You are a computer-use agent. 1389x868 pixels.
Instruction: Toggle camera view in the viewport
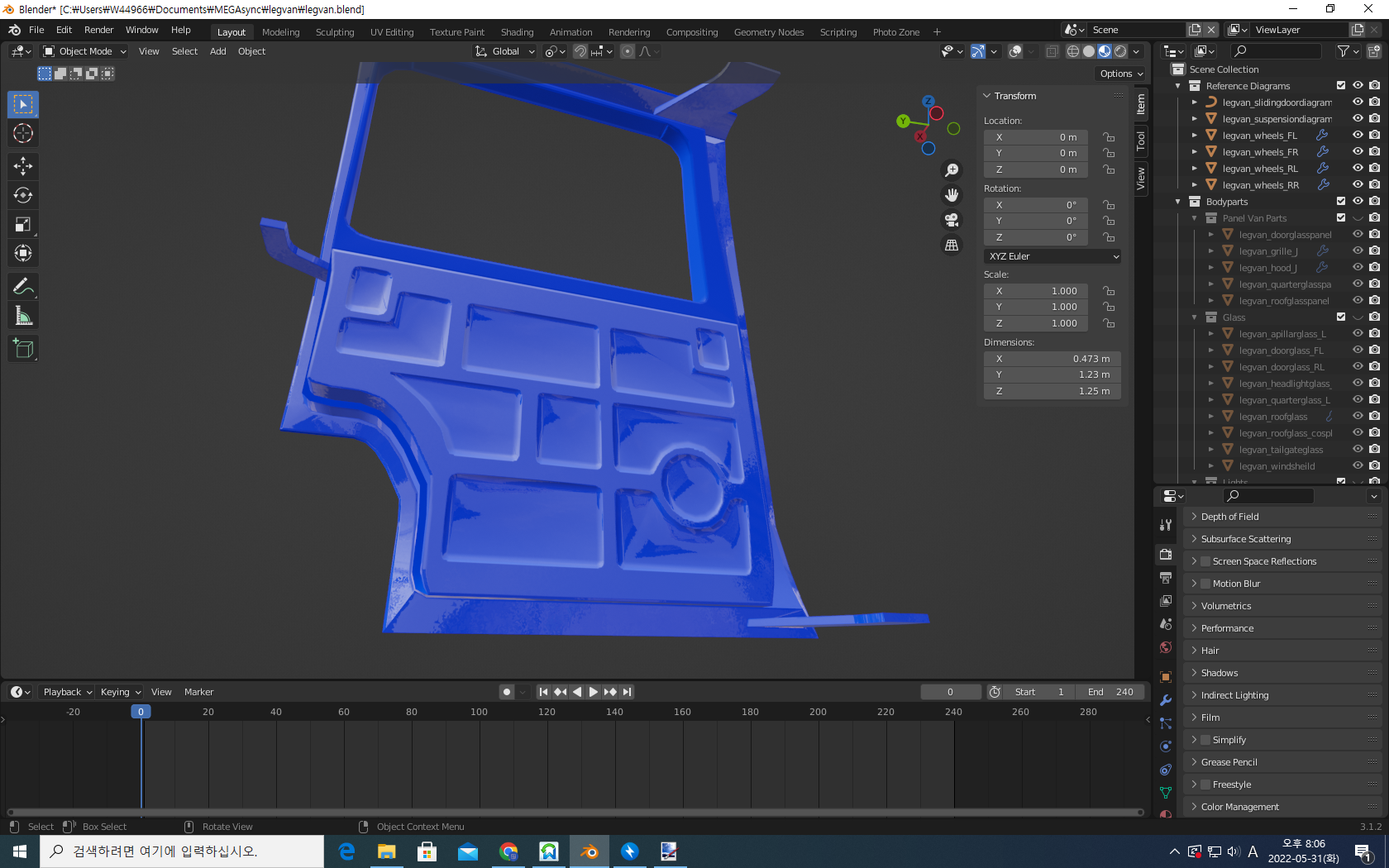tap(952, 220)
